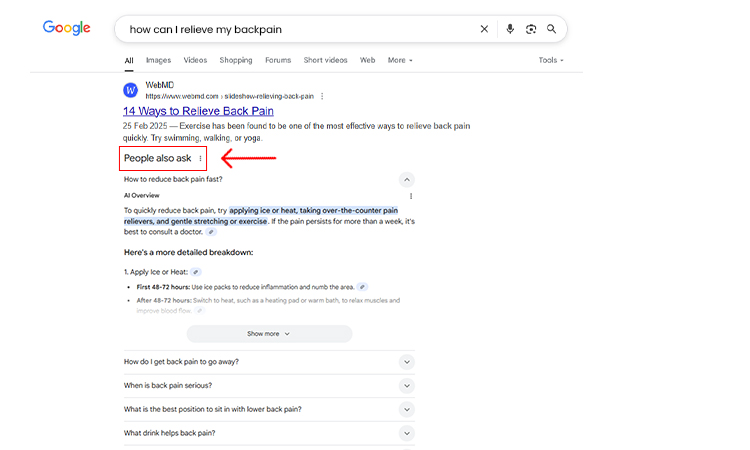
Task: Select the All tab
Action: [129, 60]
